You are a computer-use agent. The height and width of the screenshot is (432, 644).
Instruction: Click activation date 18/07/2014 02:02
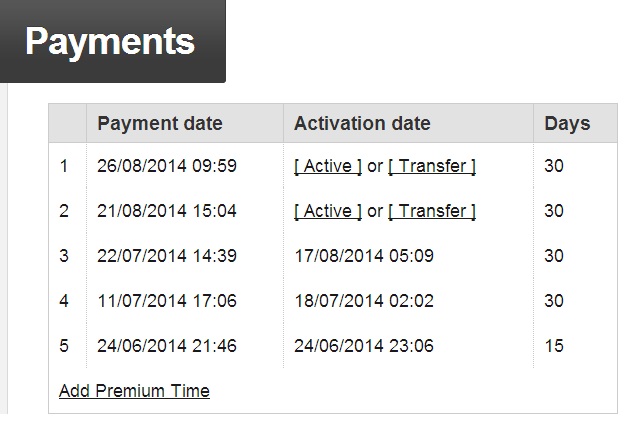tap(364, 301)
